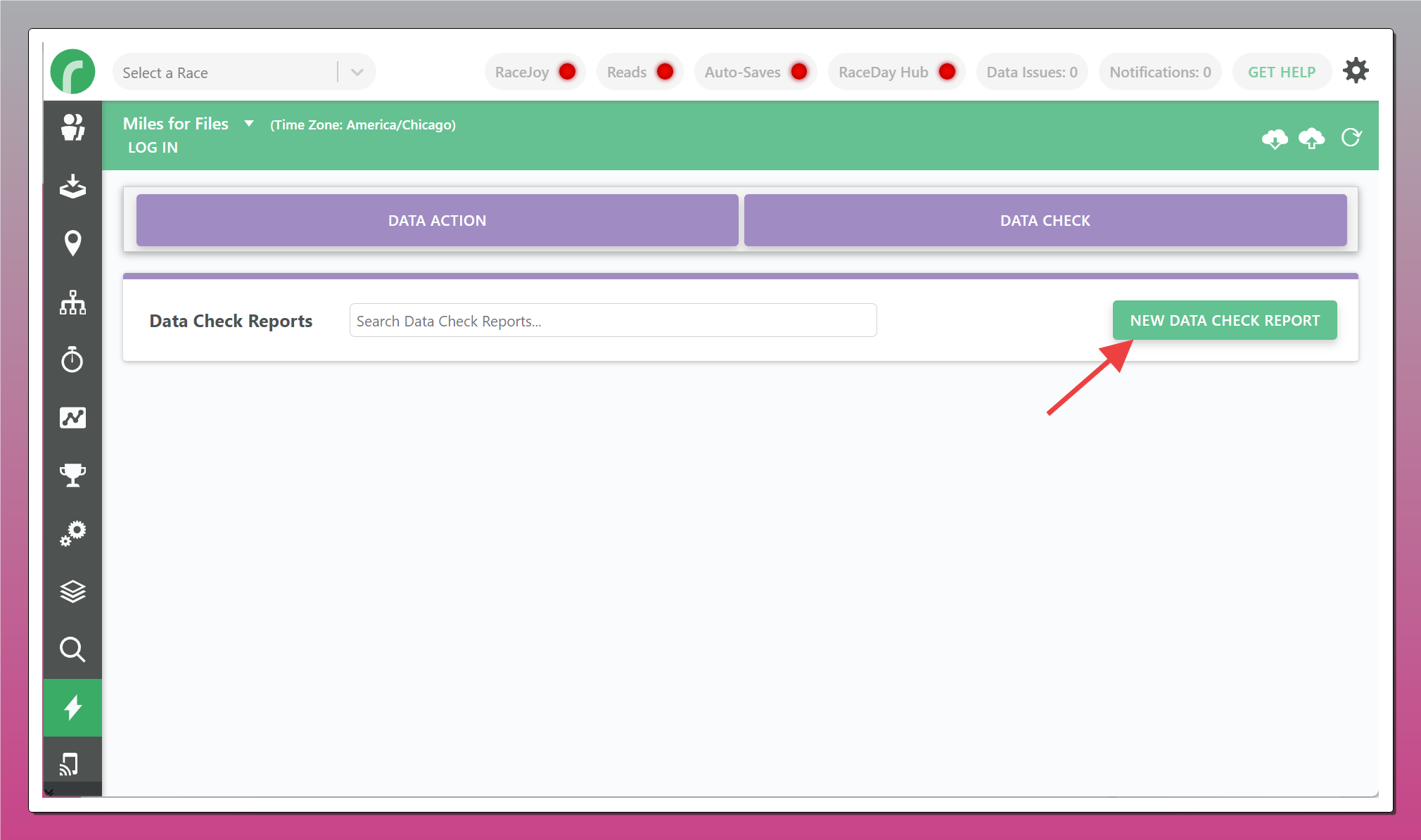Click the cloud download icon
This screenshot has width=1421, height=840.
pos(1275,138)
